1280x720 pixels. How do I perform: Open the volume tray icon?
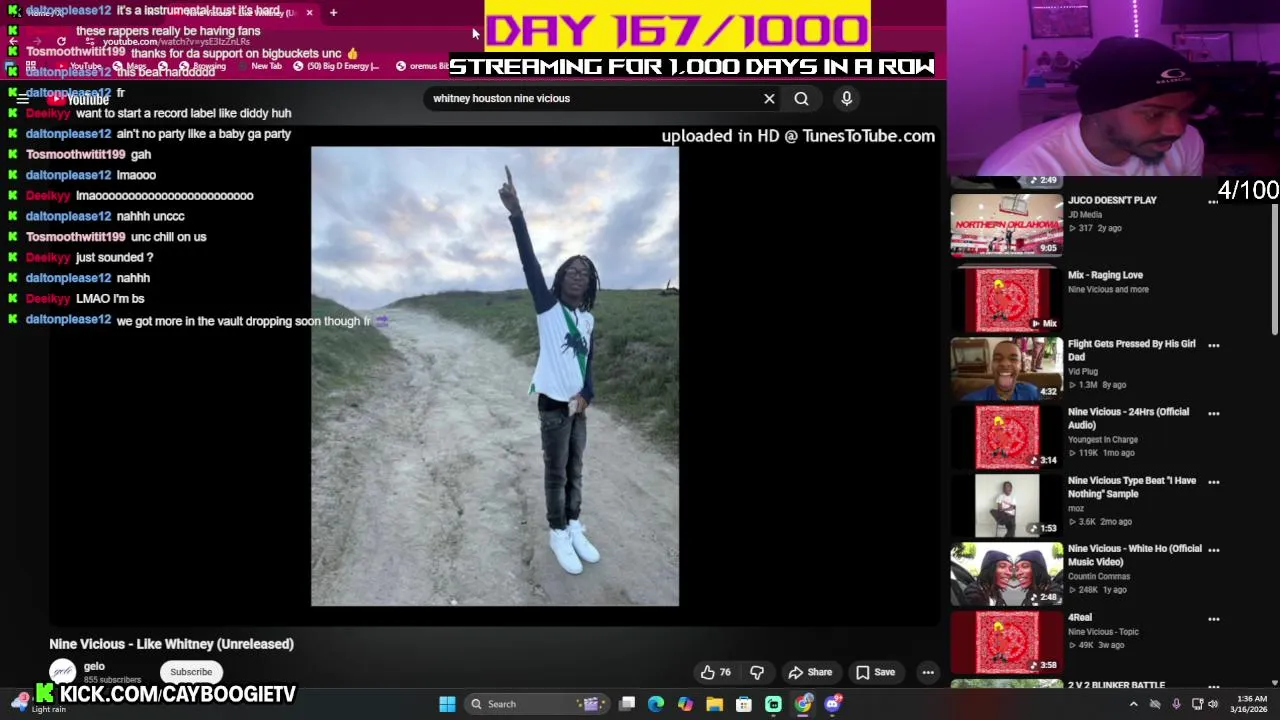[1213, 704]
